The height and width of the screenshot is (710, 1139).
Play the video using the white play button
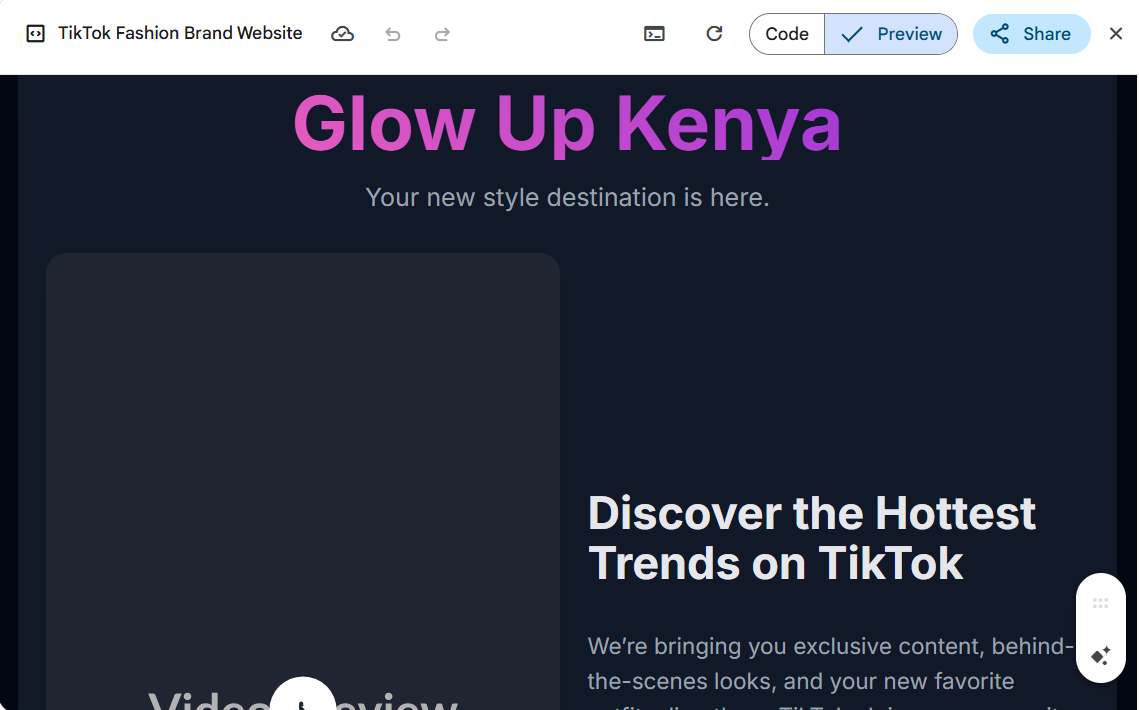click(x=302, y=697)
